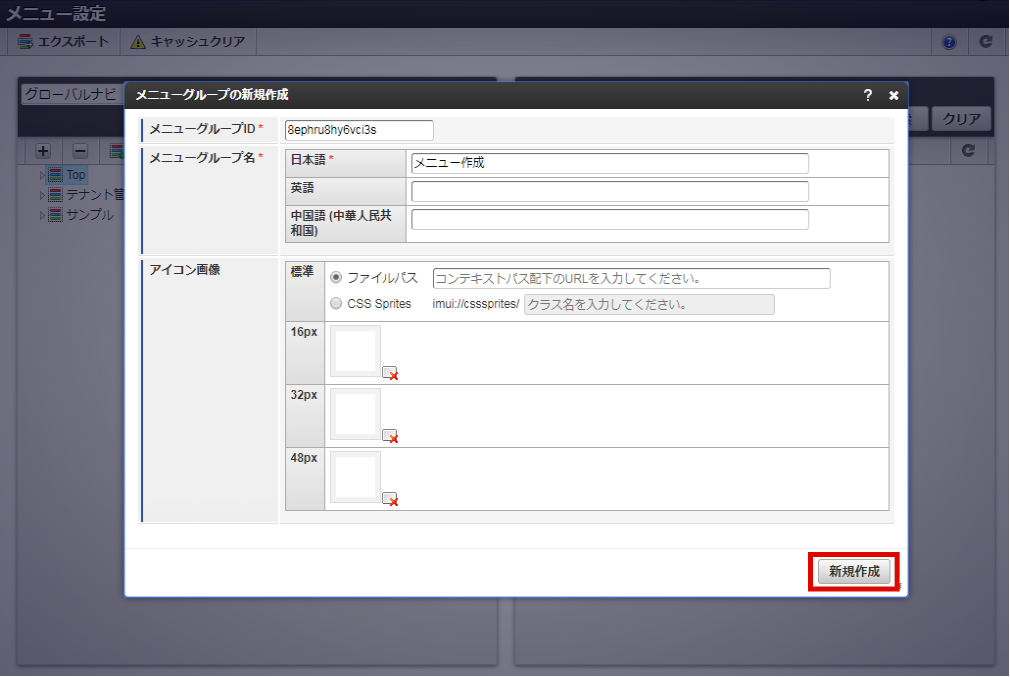Open help via the question mark icon
1010x677 pixels.
(x=948, y=42)
